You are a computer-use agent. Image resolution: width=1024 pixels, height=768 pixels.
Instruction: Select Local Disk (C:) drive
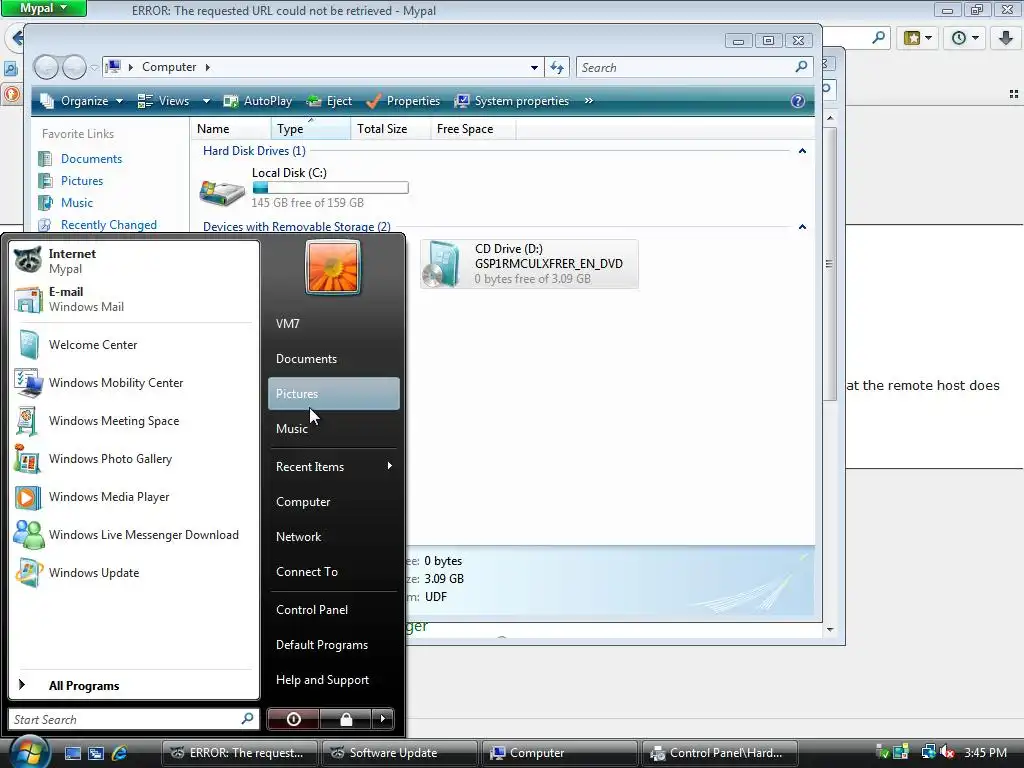[306, 188]
